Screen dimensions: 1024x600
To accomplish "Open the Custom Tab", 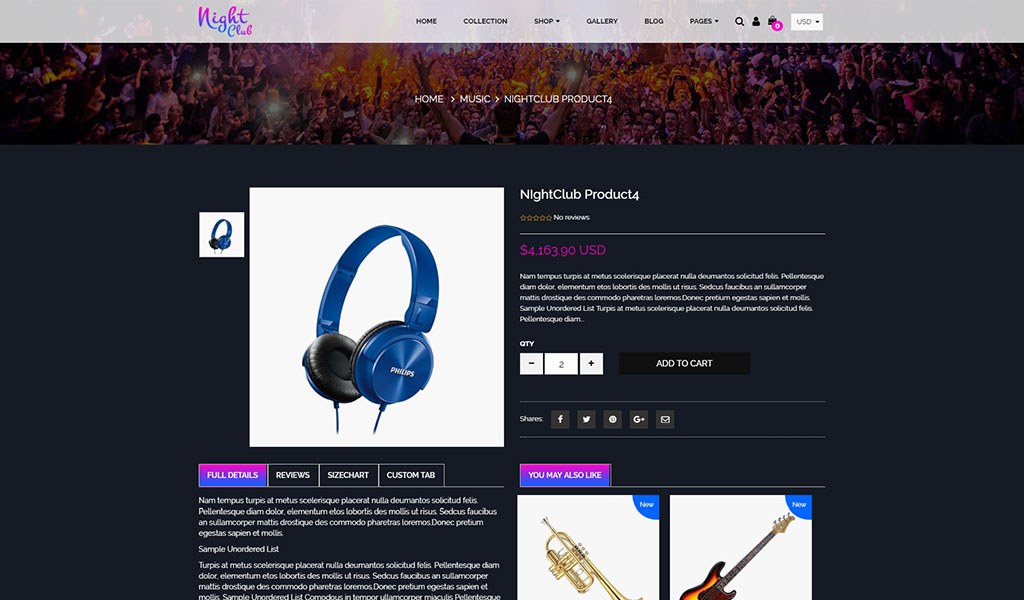I will [x=411, y=475].
